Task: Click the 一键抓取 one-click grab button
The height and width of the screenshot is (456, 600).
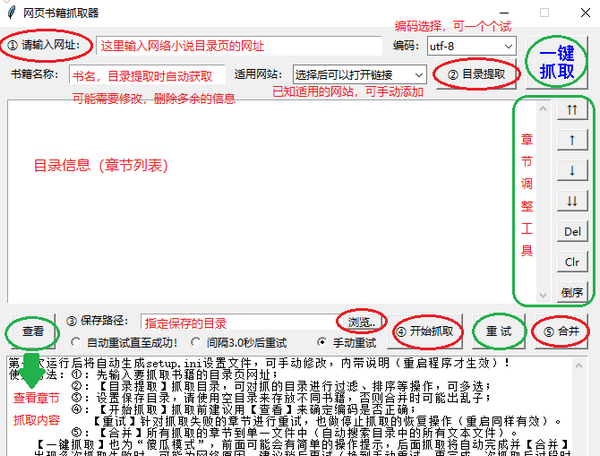Action: 556,63
